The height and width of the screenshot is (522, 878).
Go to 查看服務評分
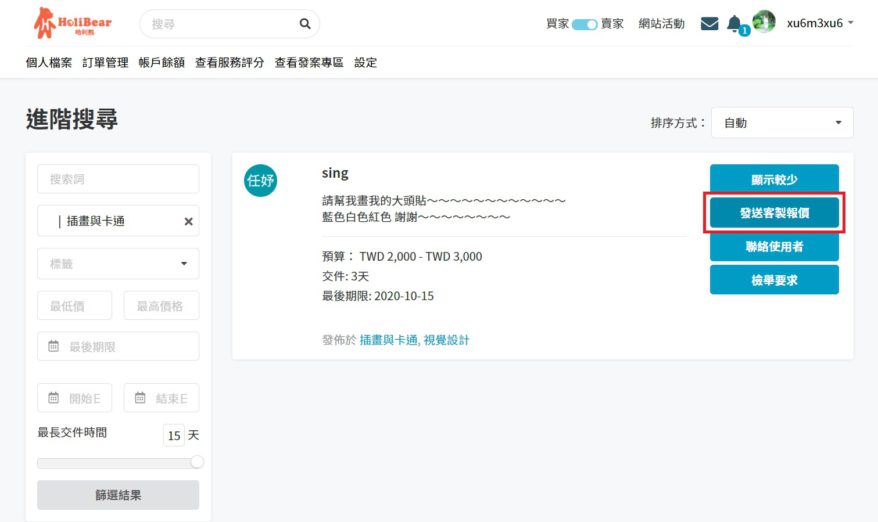(230, 63)
